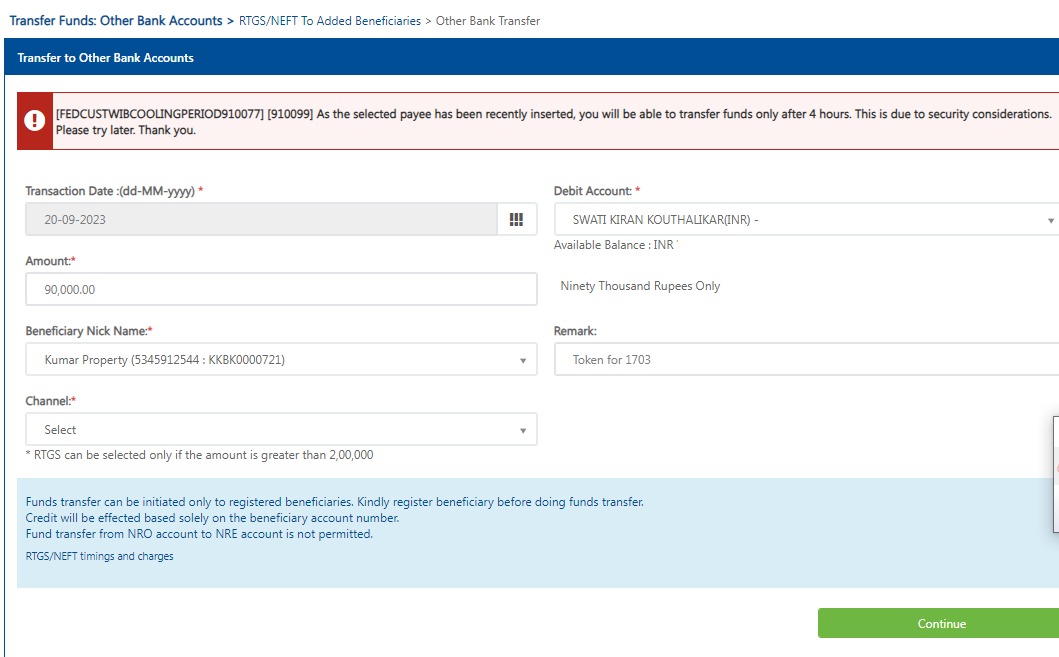The height and width of the screenshot is (657, 1059).
Task: Click the Transfer to Other Bank Accounts header
Action: 106,58
